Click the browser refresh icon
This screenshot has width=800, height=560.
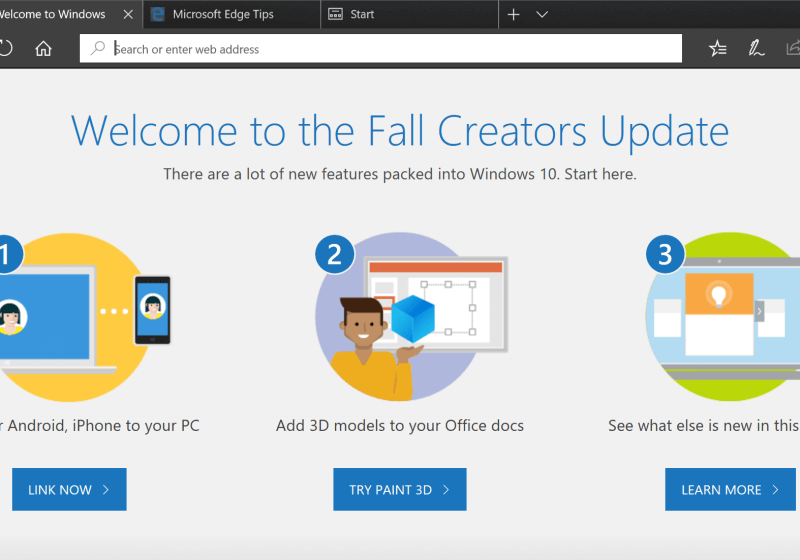(5, 48)
